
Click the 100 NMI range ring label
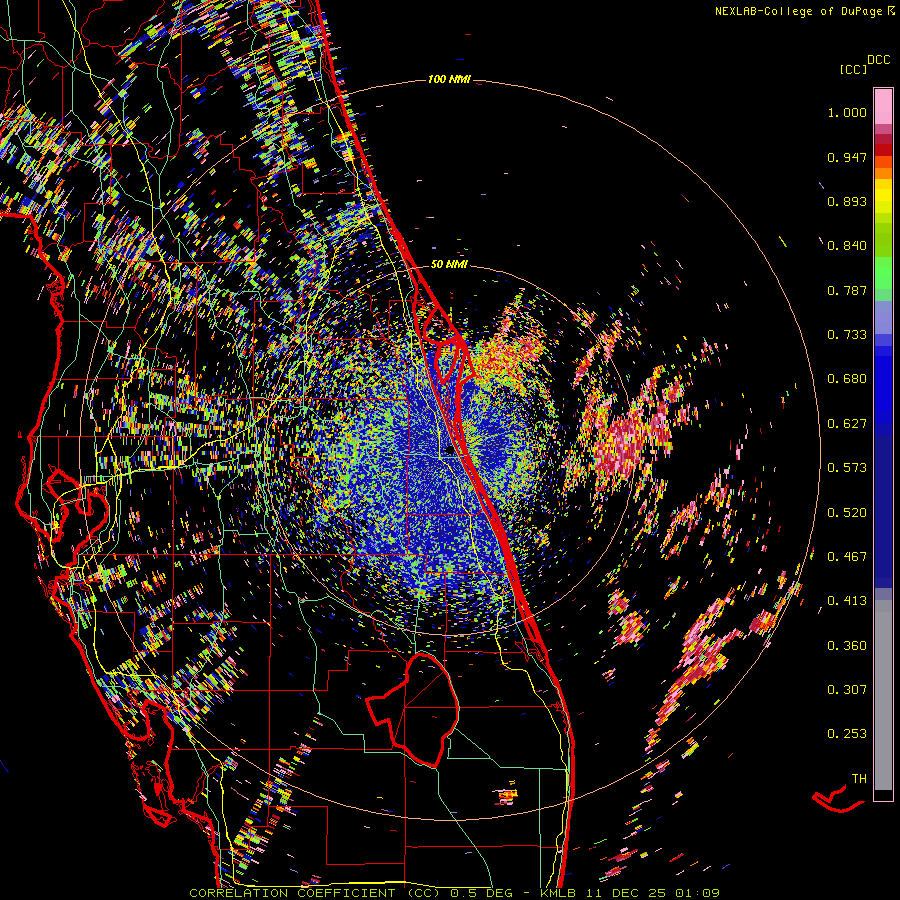449,79
